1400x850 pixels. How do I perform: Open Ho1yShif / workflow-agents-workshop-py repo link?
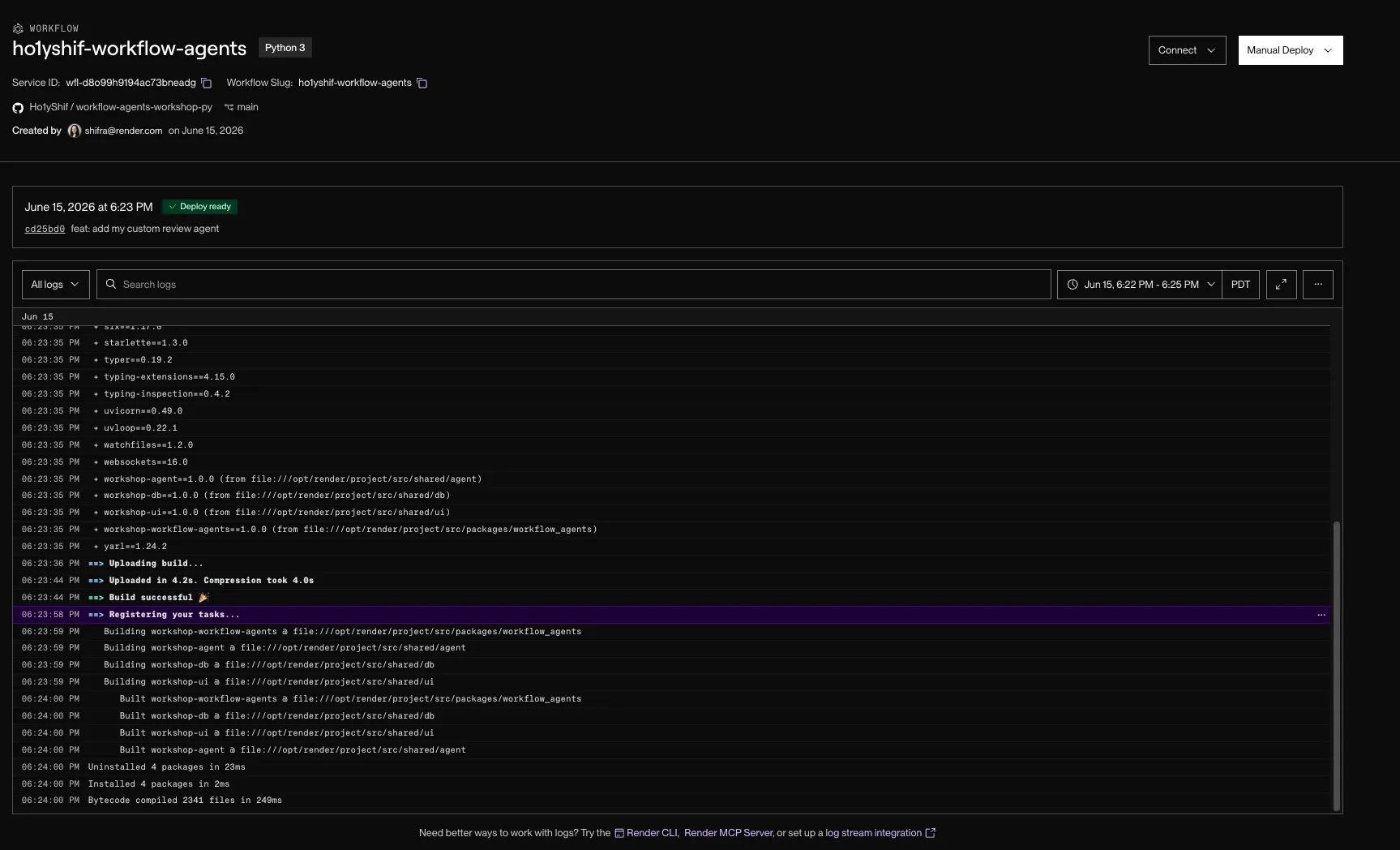tap(121, 107)
